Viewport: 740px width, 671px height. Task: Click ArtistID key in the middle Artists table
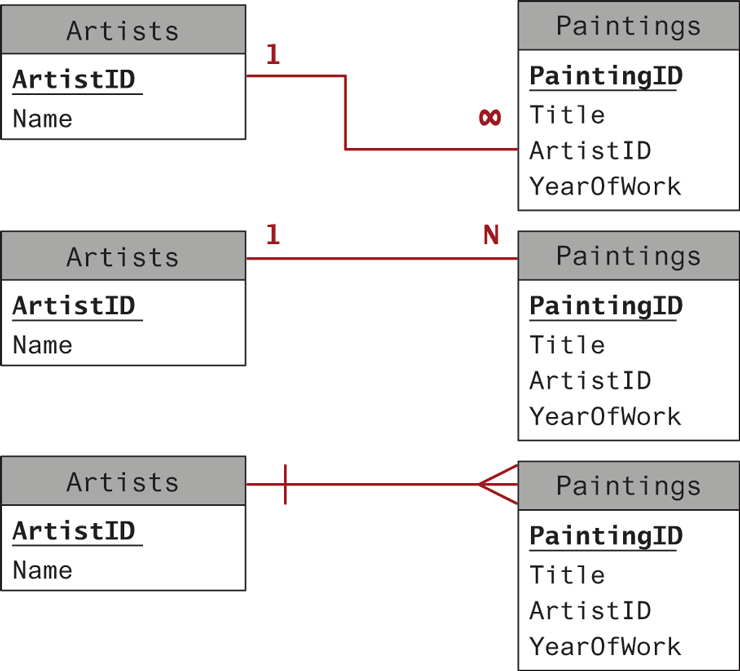pyautogui.click(x=74, y=306)
